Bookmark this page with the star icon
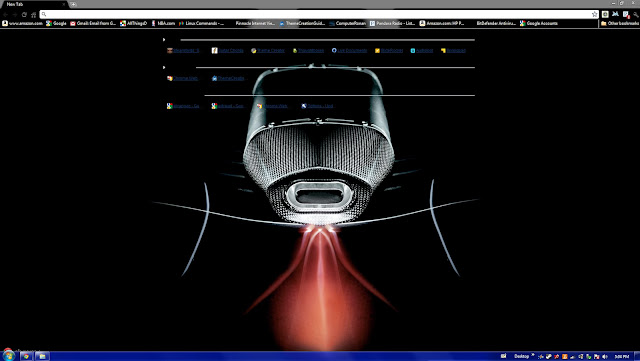This screenshot has height=361, width=640. [594, 14]
